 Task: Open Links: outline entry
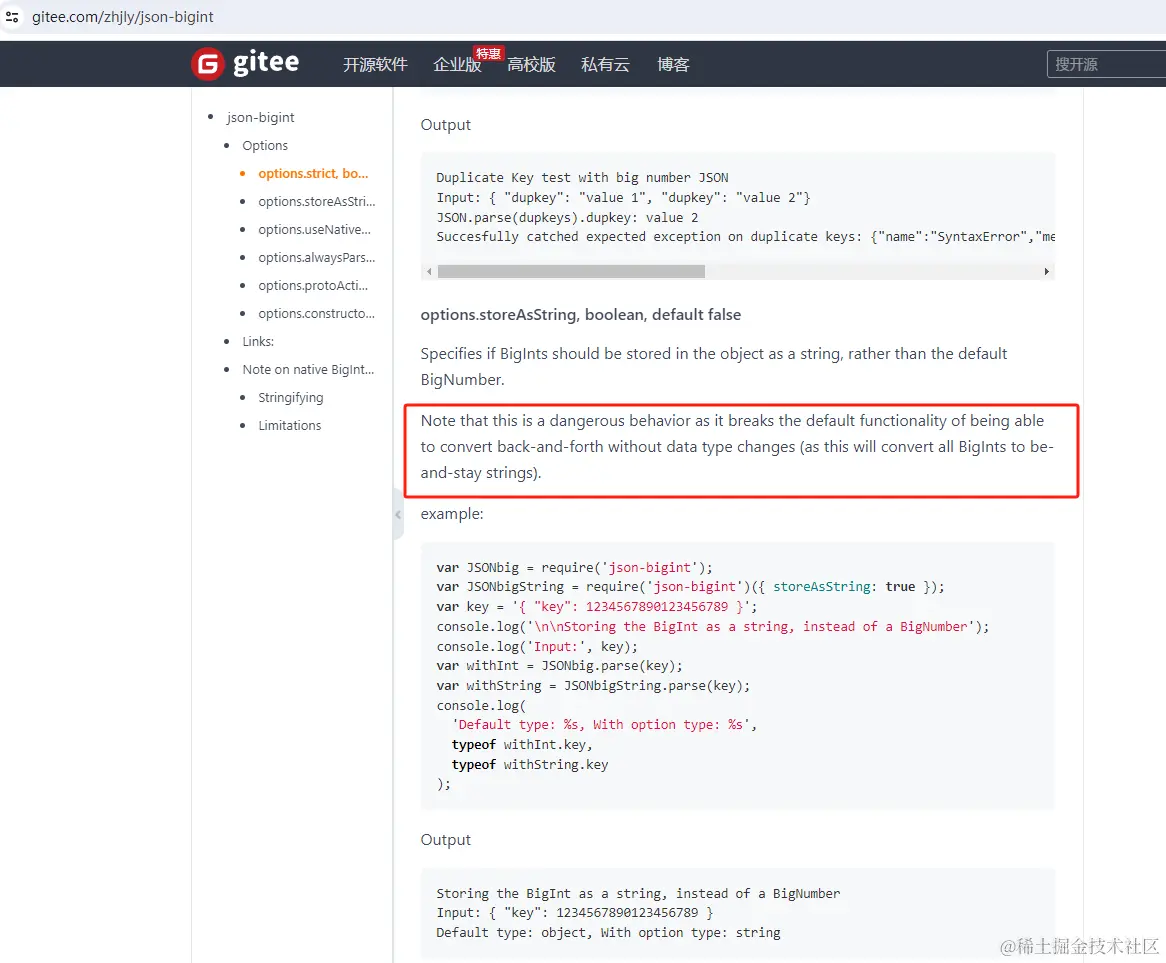pos(258,341)
